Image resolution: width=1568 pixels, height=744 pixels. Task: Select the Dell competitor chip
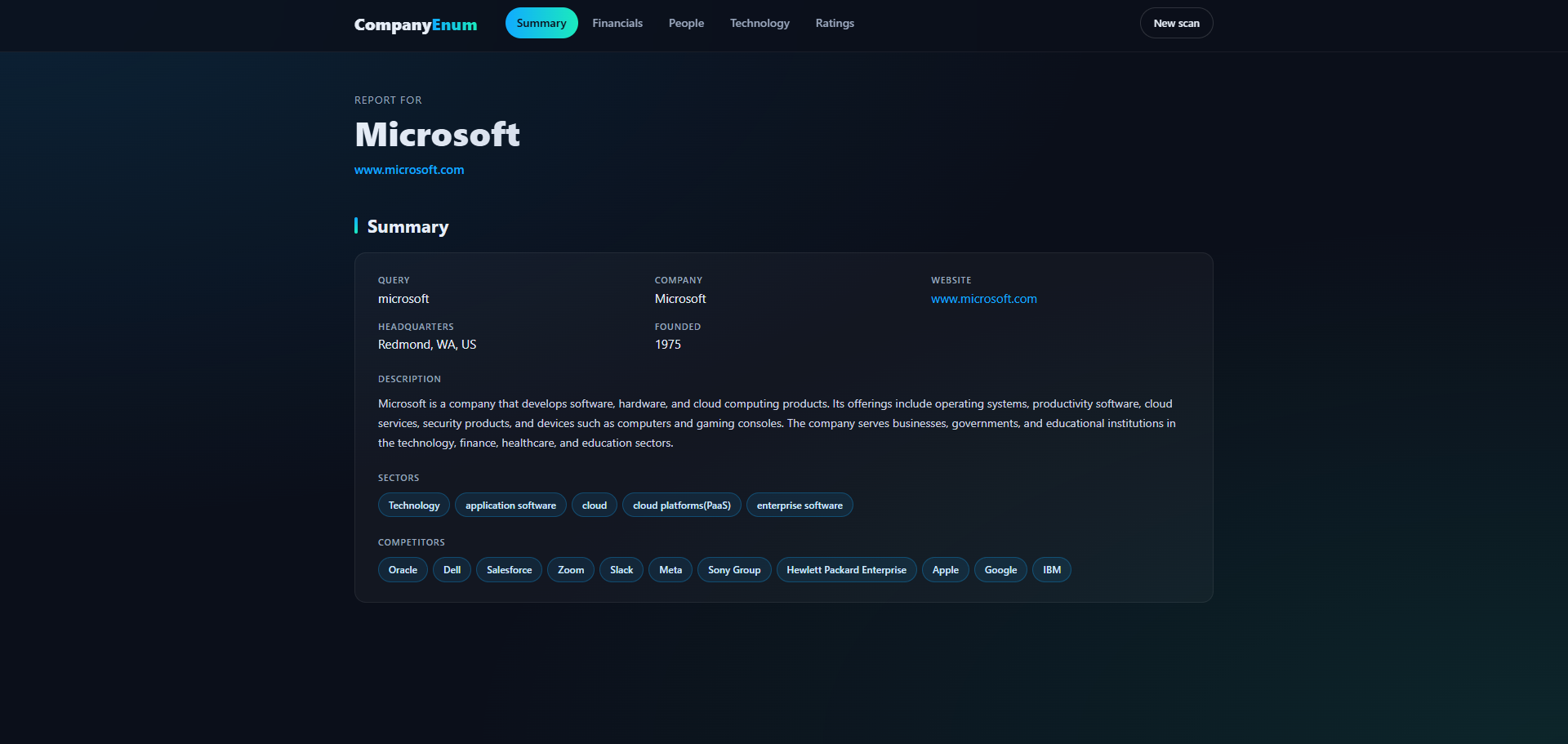click(452, 569)
